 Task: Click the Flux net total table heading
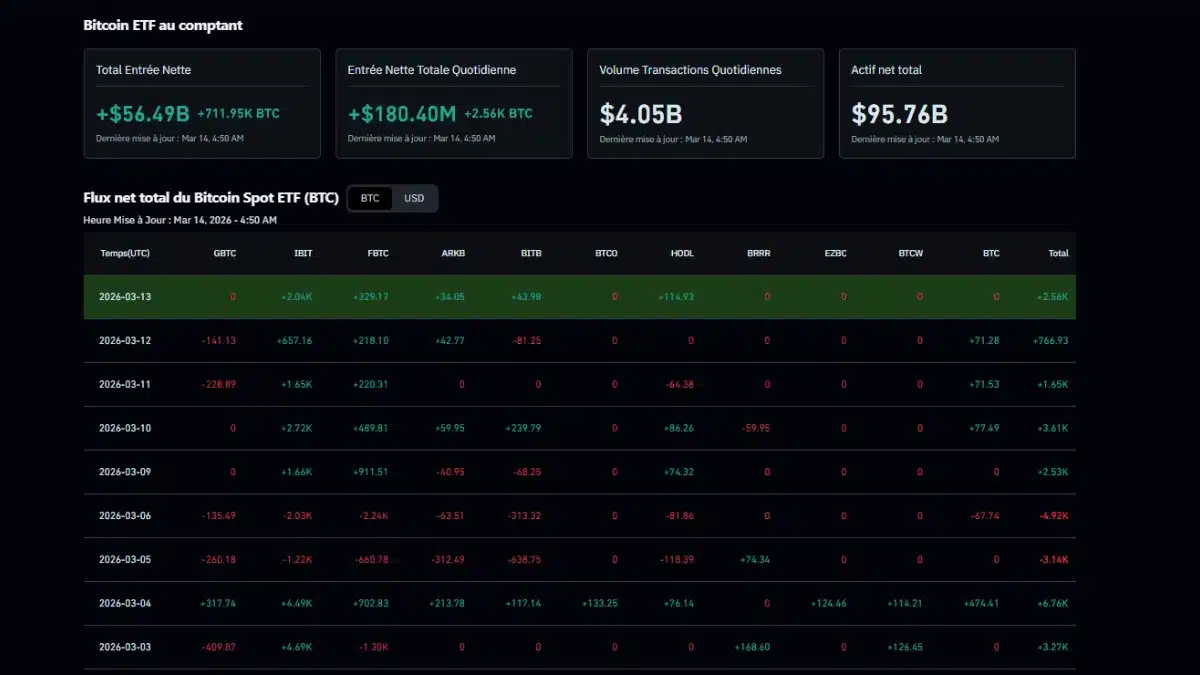click(212, 197)
